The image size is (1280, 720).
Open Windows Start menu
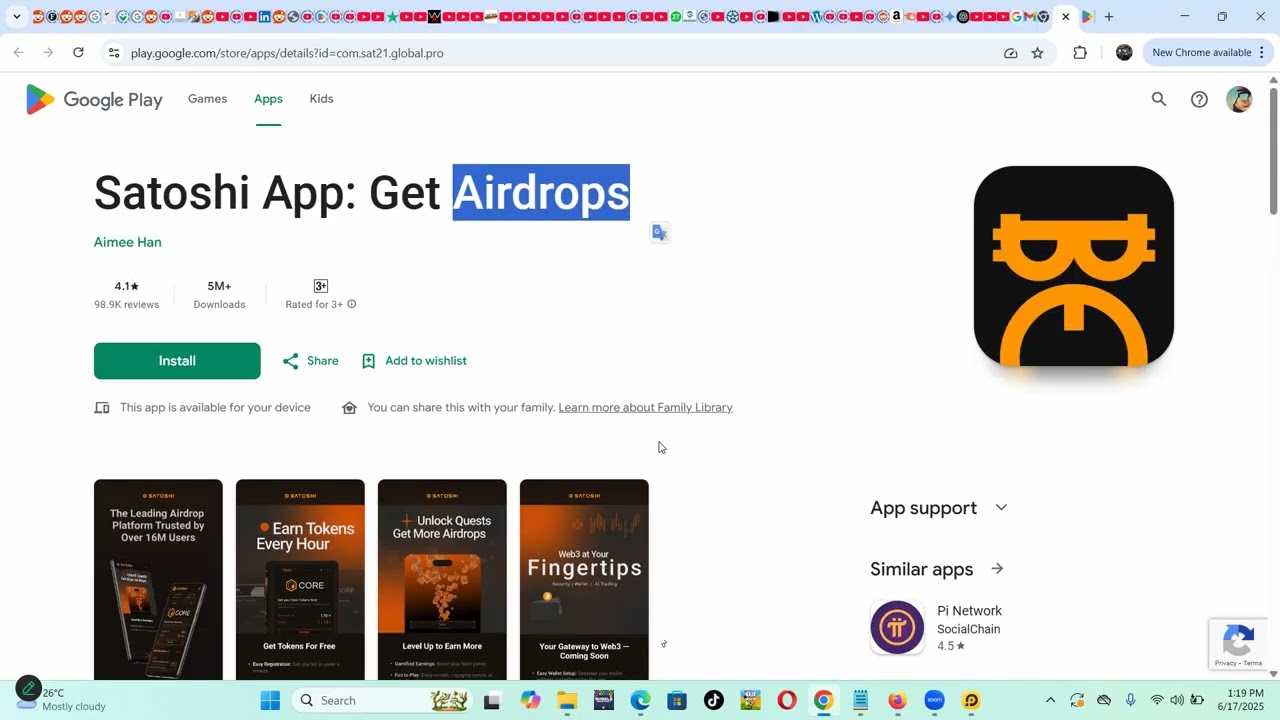(x=270, y=700)
